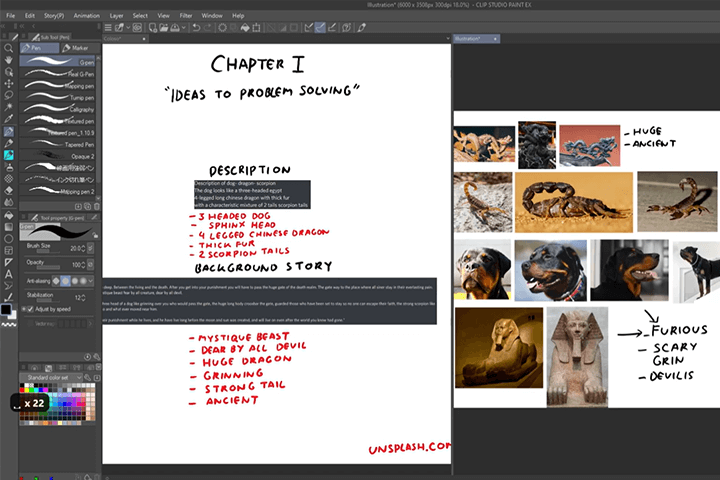Select the highlighted cyan Brush tool
The height and width of the screenshot is (480, 720).
pyautogui.click(x=8, y=155)
